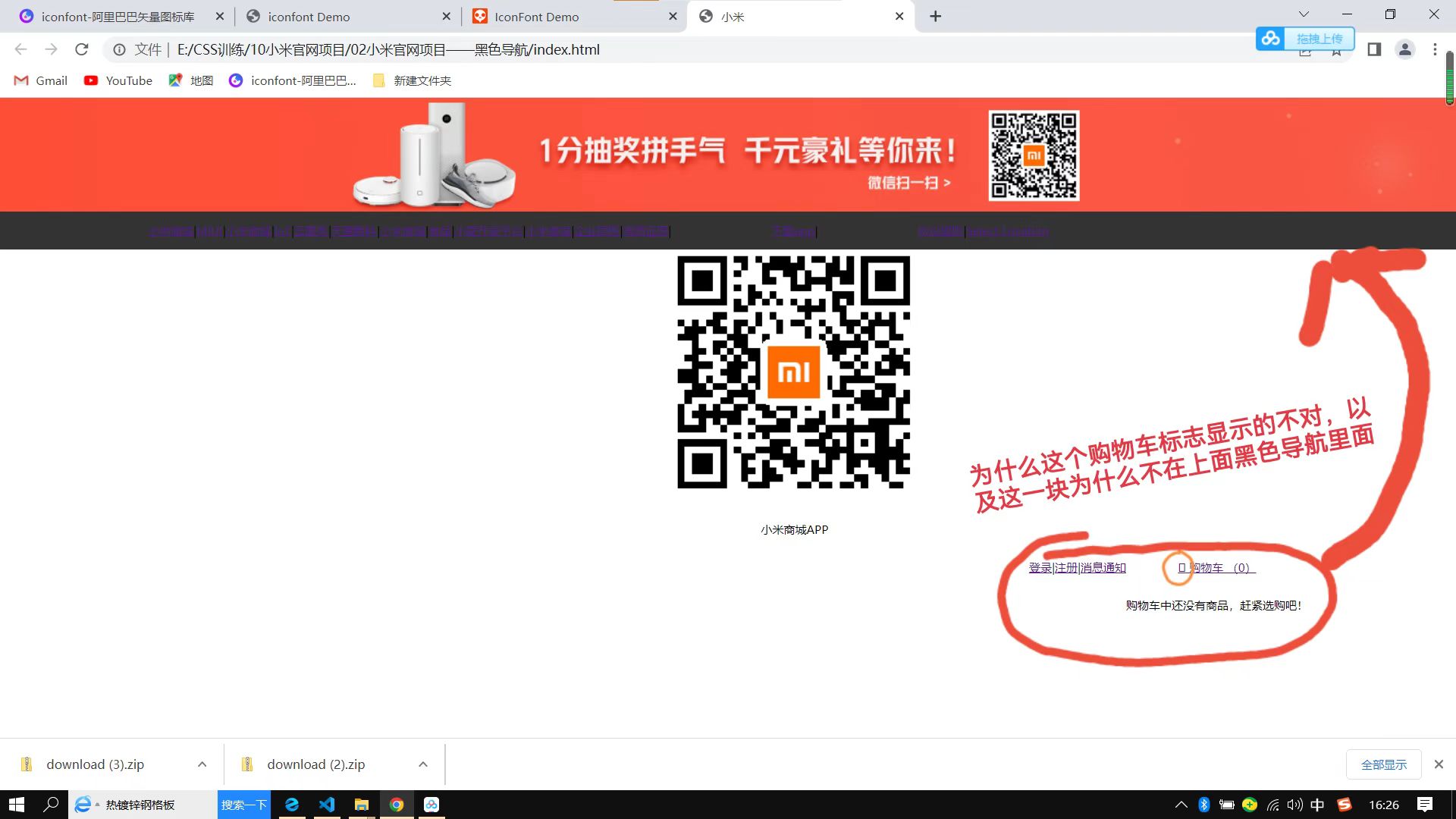
Task: Open the Windows Start menu
Action: coord(17,805)
